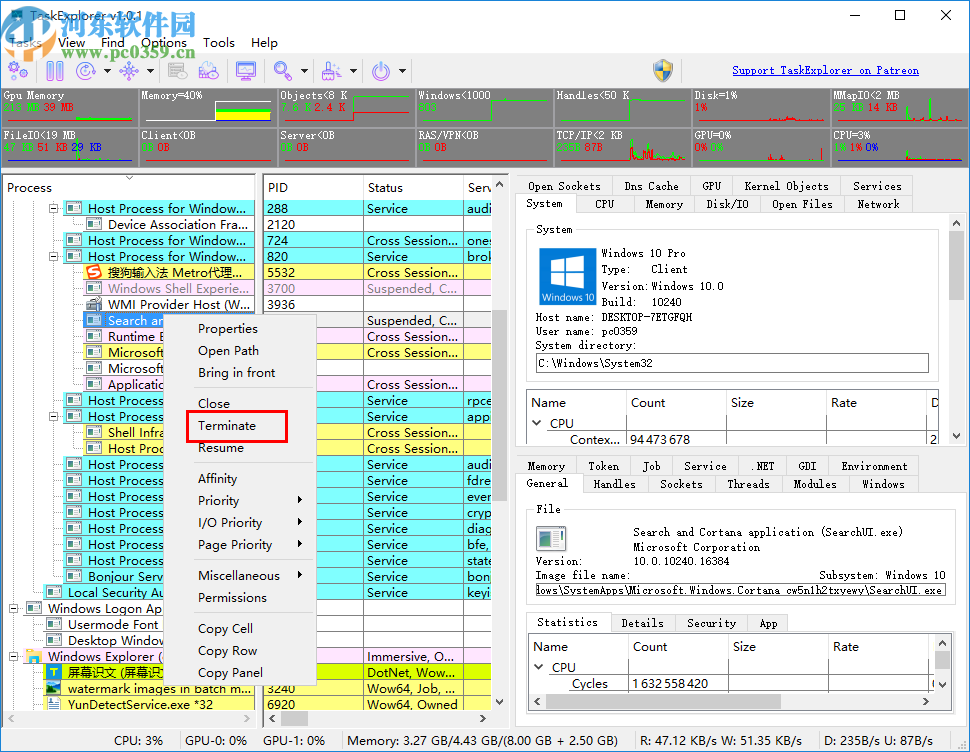Click the UAC shield icon
Viewport: 970px width, 752px height.
coord(663,71)
